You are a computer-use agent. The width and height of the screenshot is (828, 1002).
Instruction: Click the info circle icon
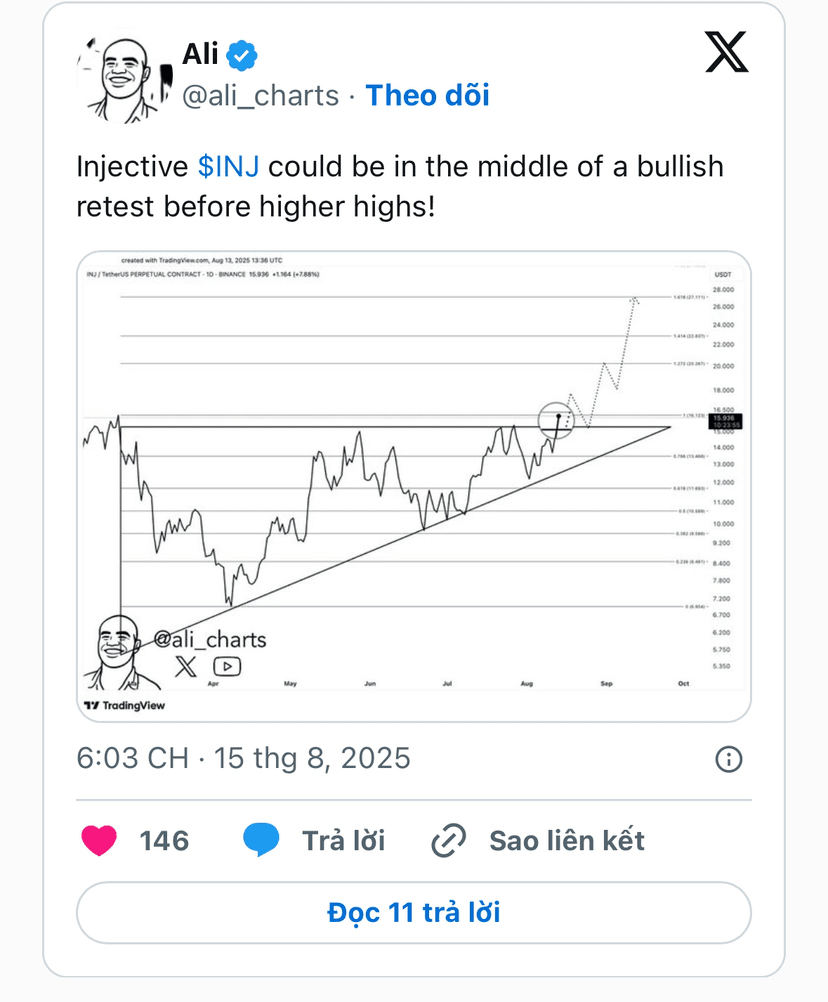click(728, 759)
